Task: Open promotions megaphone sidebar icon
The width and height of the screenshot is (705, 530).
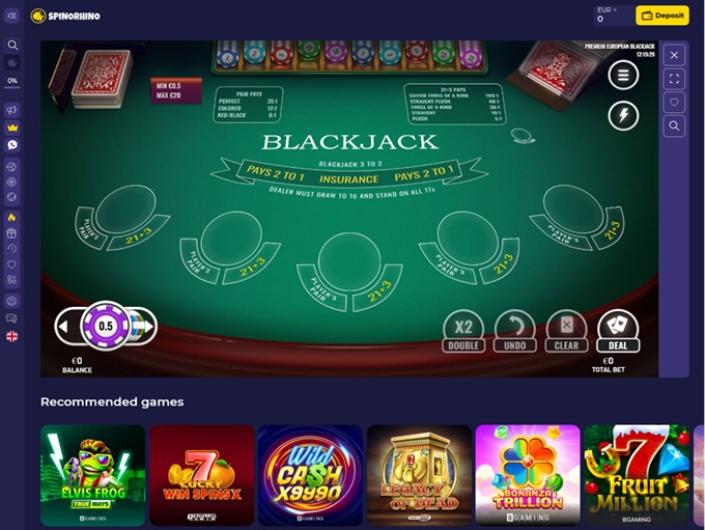Action: 13,110
